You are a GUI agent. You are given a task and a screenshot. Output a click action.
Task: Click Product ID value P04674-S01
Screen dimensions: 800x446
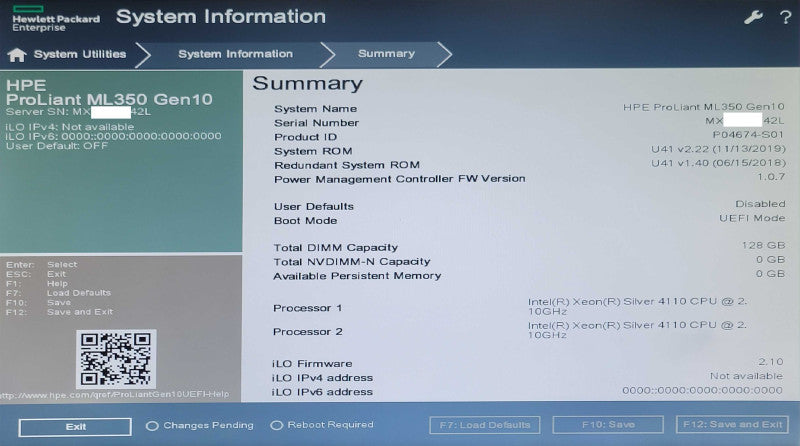click(748, 135)
